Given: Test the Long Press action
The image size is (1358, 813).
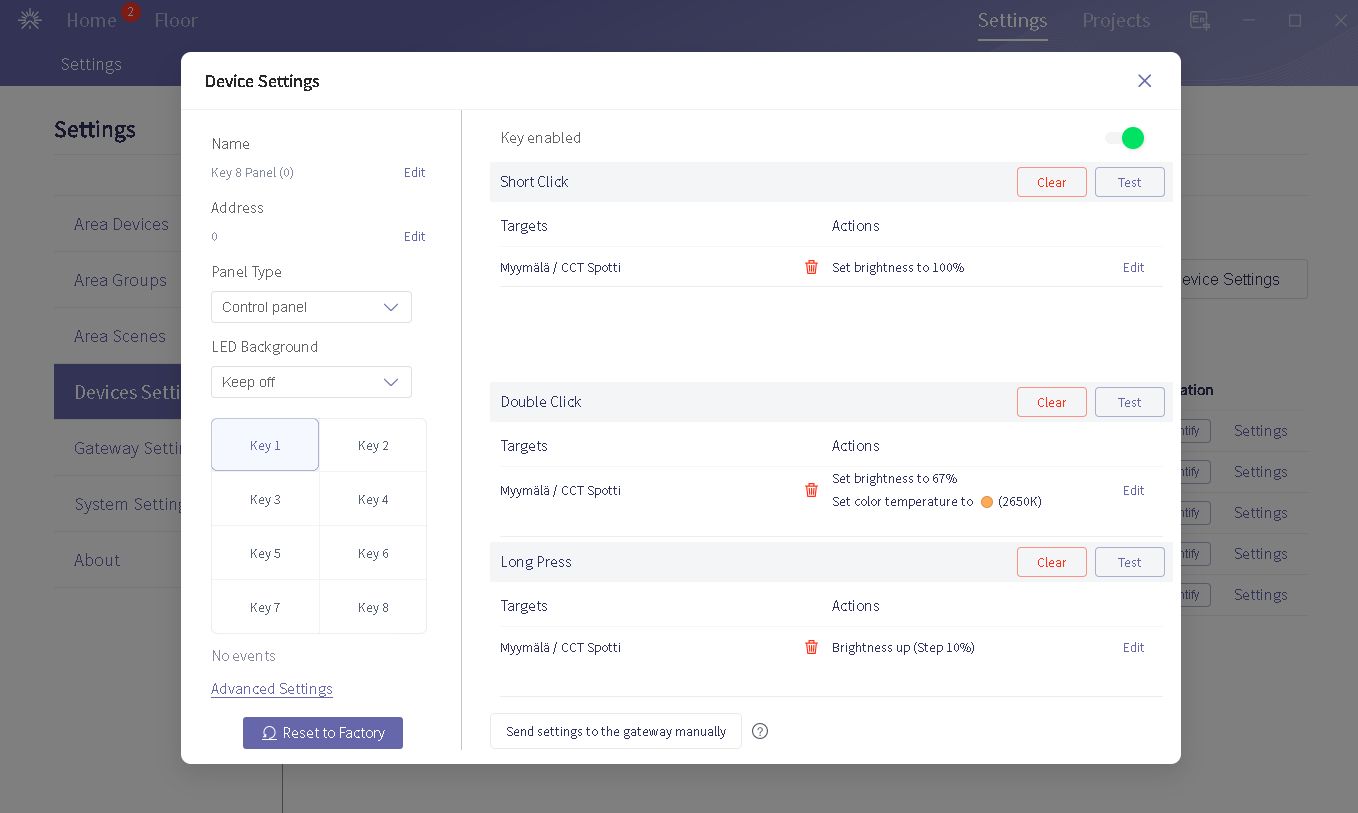Looking at the screenshot, I should (x=1129, y=562).
